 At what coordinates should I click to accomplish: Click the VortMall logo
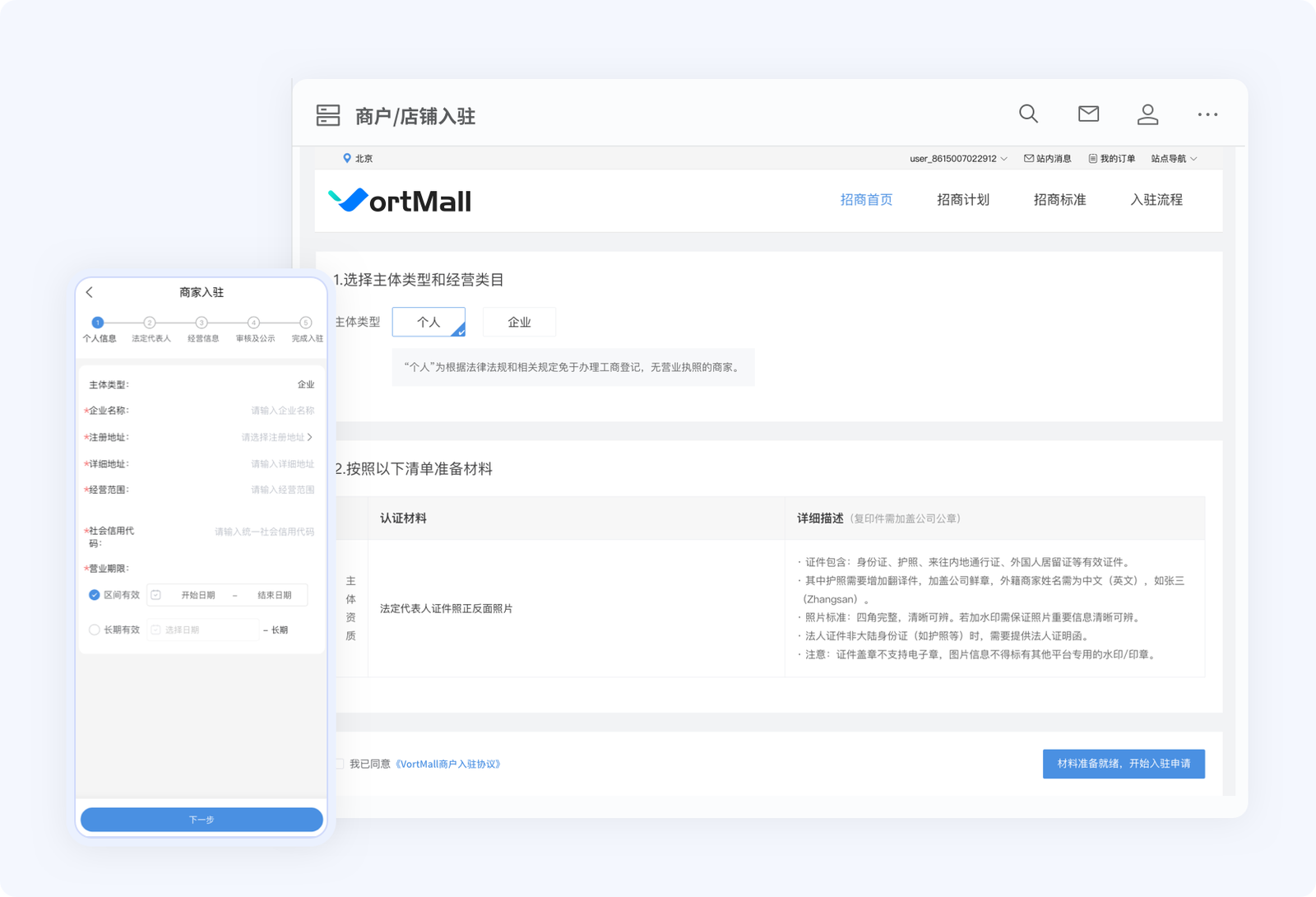(x=400, y=200)
